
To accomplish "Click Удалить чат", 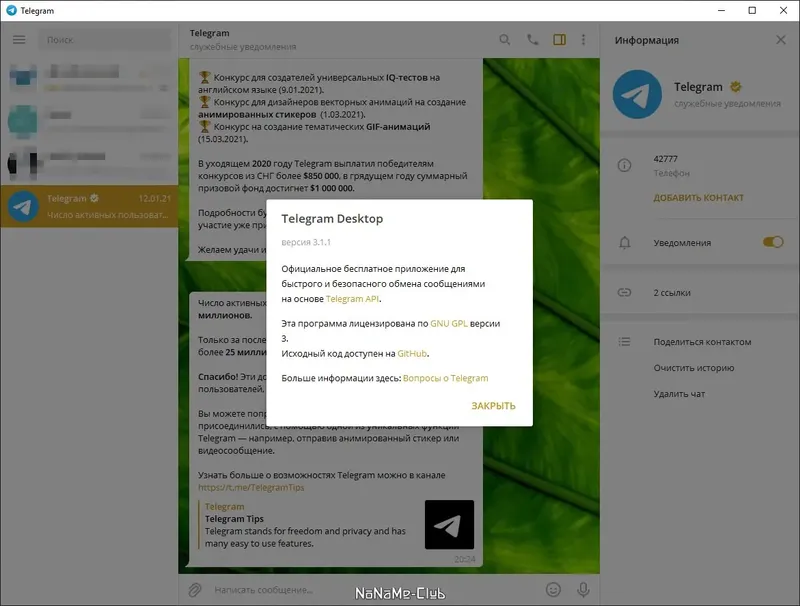I will click(x=679, y=394).
